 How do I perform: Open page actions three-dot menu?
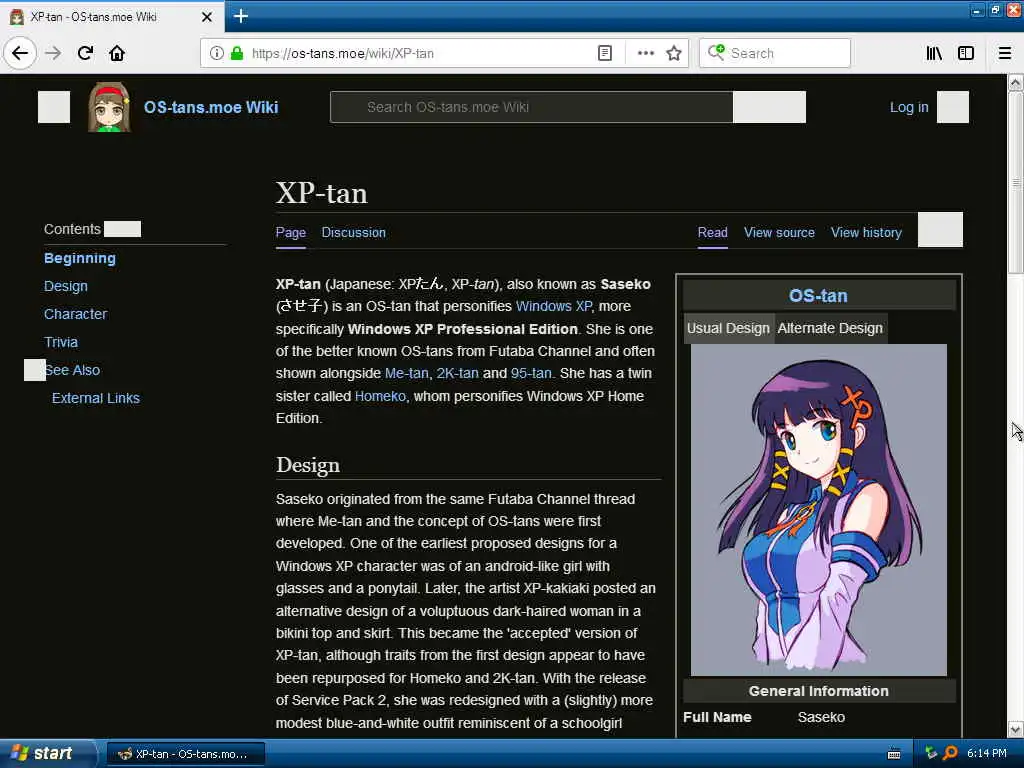coord(645,53)
